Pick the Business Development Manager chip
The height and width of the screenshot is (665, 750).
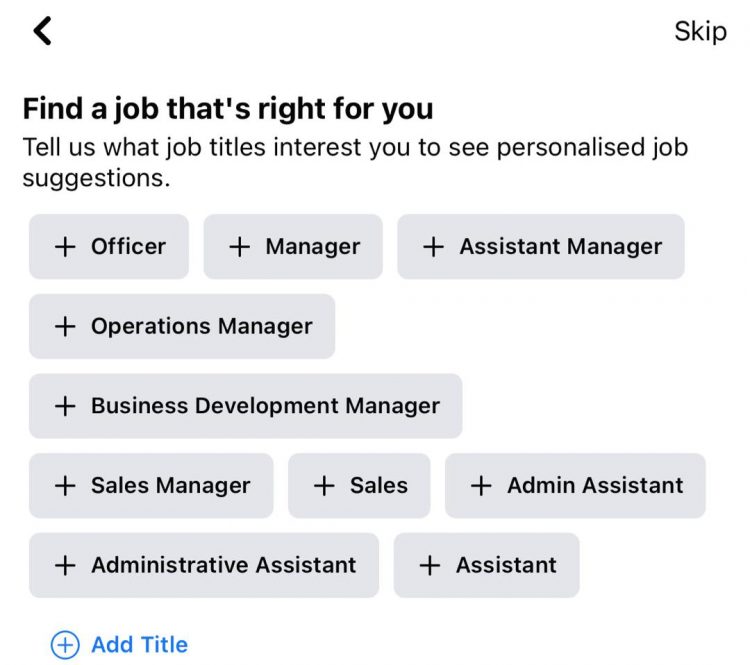(x=245, y=406)
